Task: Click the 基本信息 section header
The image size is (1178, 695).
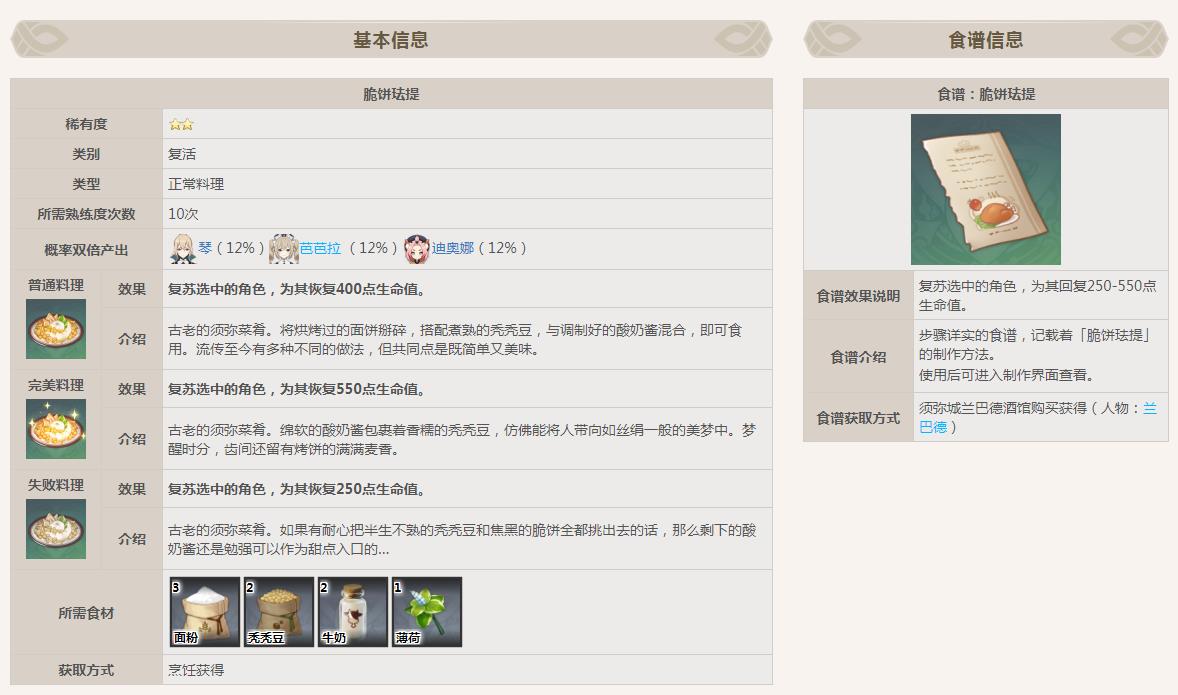Action: coord(391,40)
